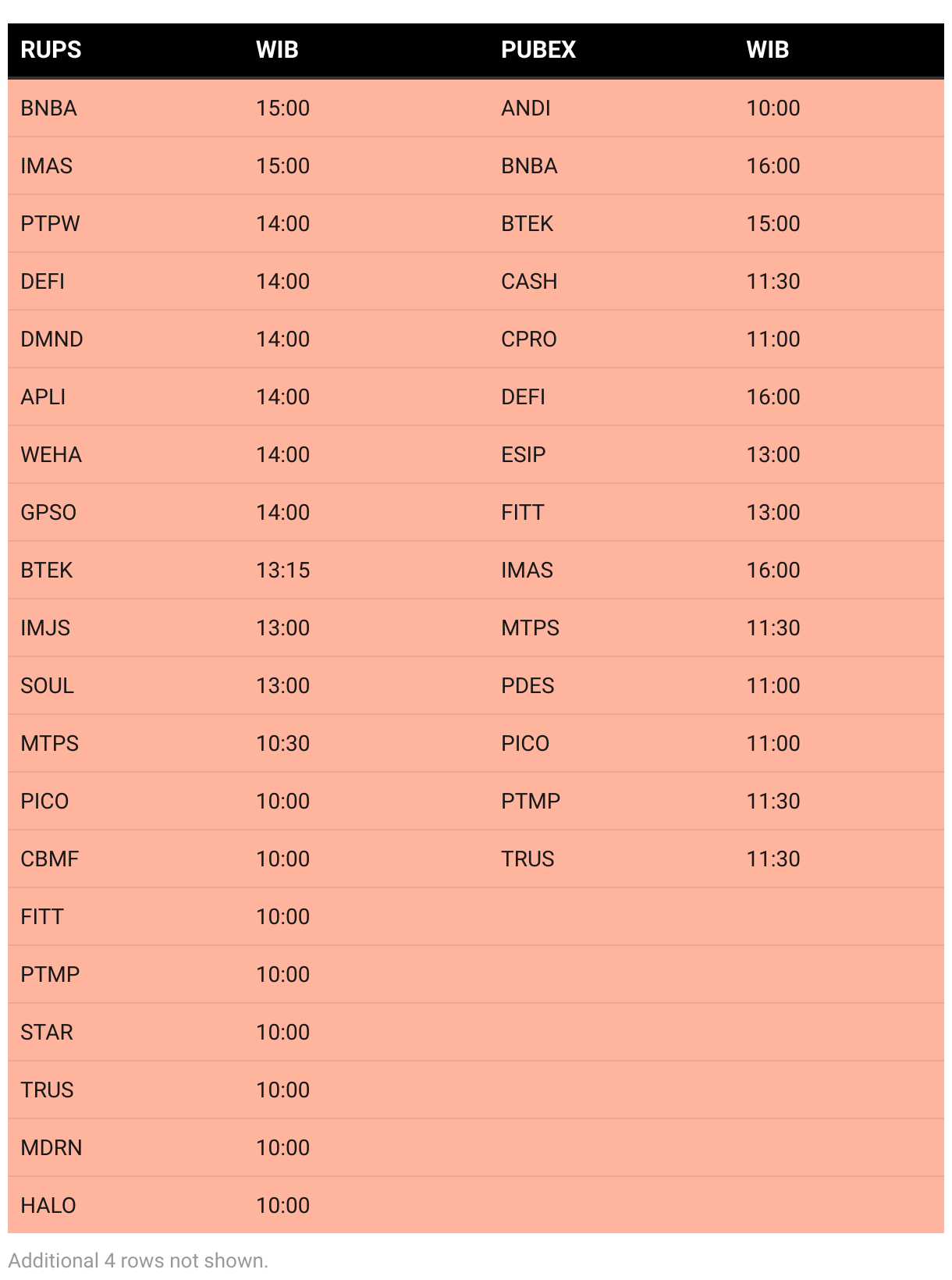952x1280 pixels.
Task: Click the HALO cell in RUPS column
Action: 48,1206
